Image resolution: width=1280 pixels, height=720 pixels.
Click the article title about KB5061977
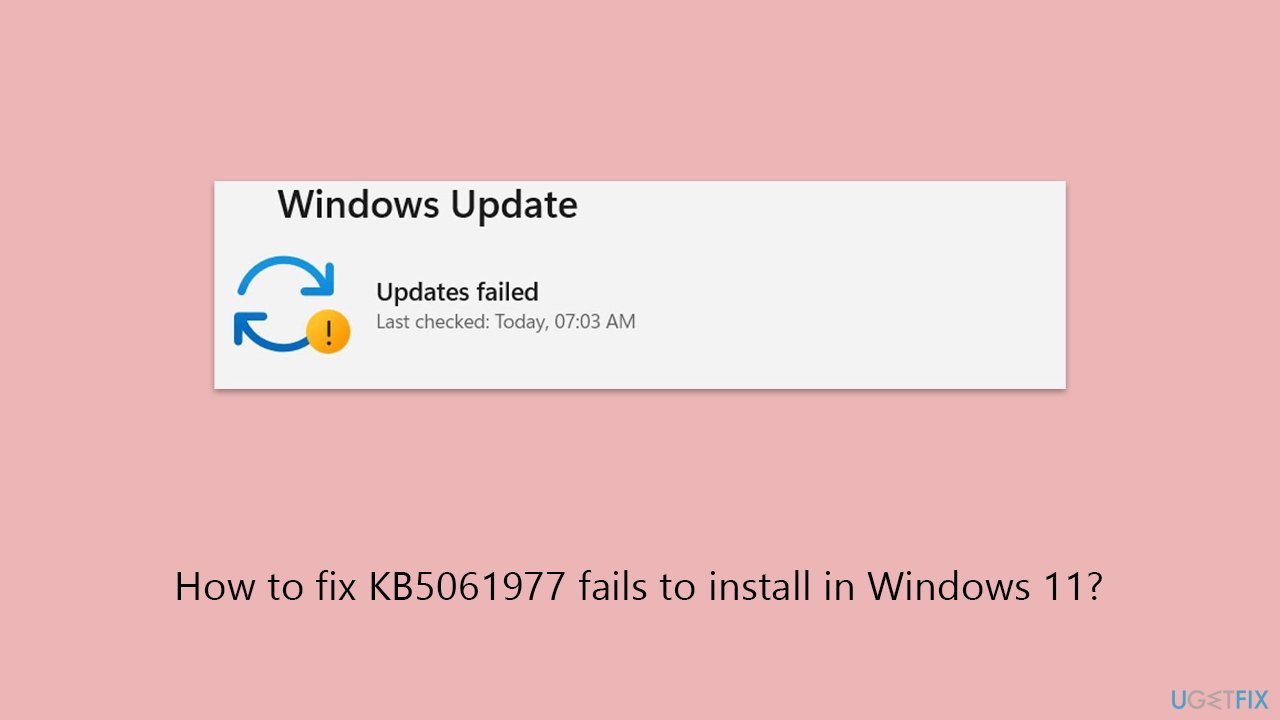(x=640, y=587)
